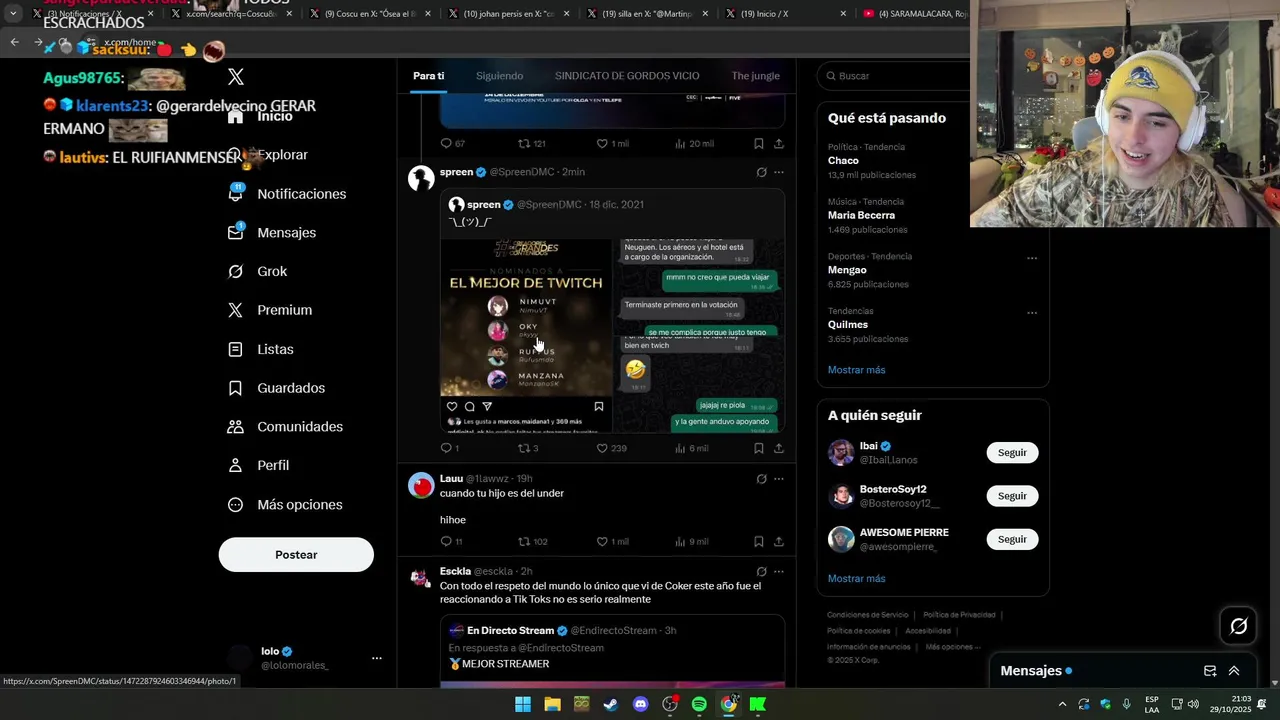Viewport: 1280px width, 720px height.
Task: Open Discord from the taskbar
Action: point(640,704)
